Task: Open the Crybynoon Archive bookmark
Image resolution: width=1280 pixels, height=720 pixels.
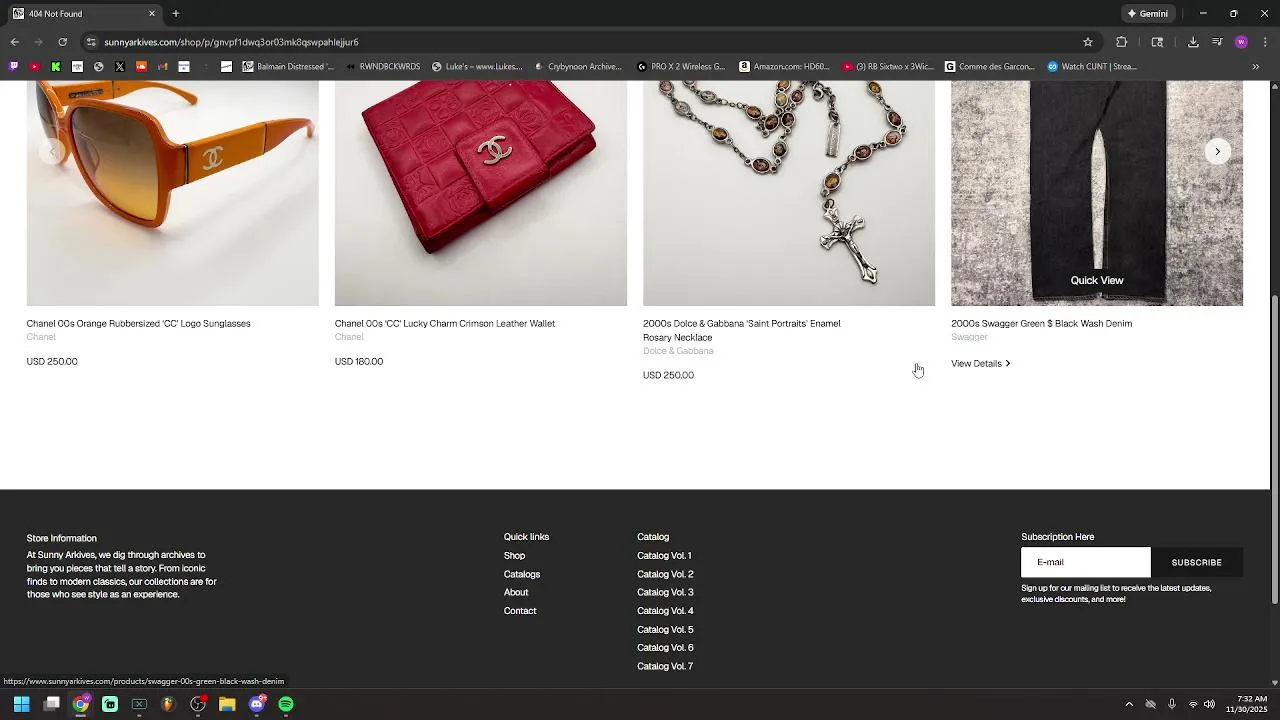Action: (578, 67)
